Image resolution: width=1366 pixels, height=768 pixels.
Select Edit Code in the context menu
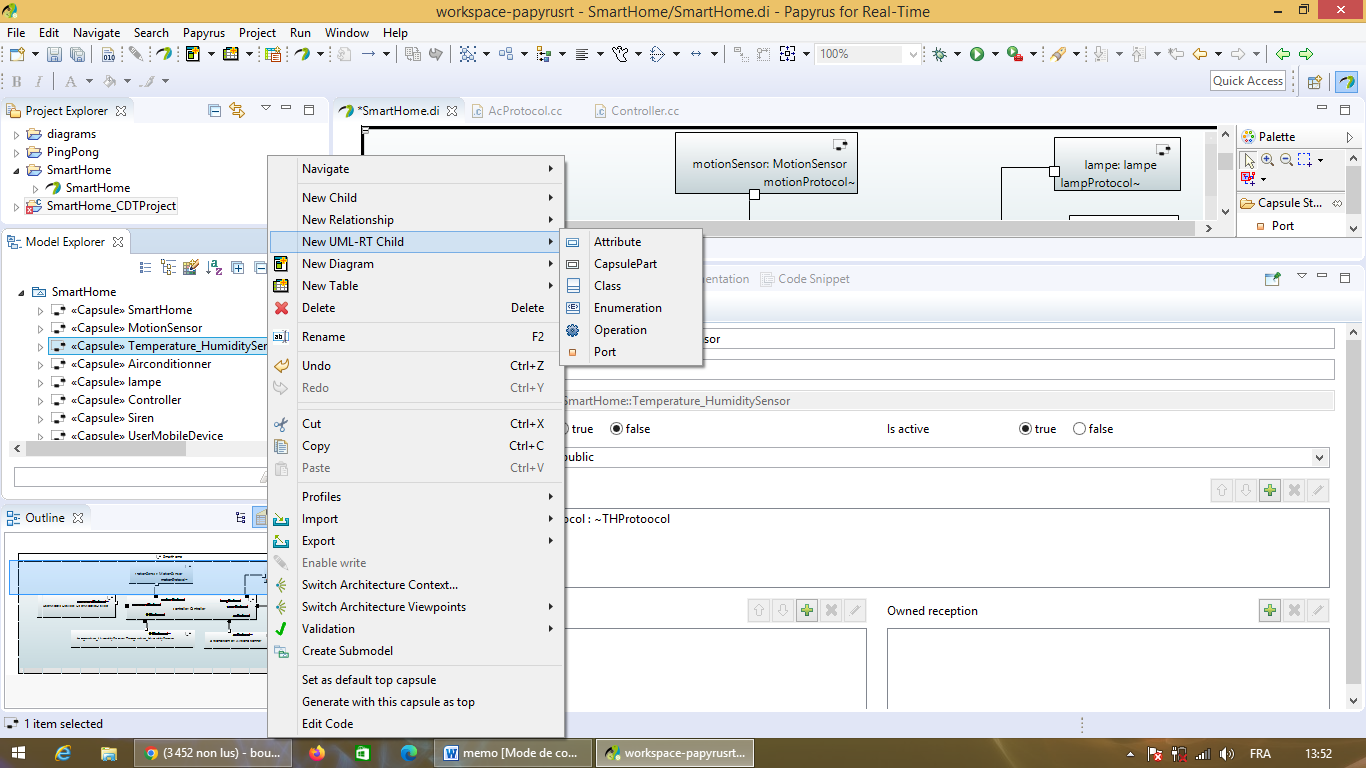[x=415, y=724]
